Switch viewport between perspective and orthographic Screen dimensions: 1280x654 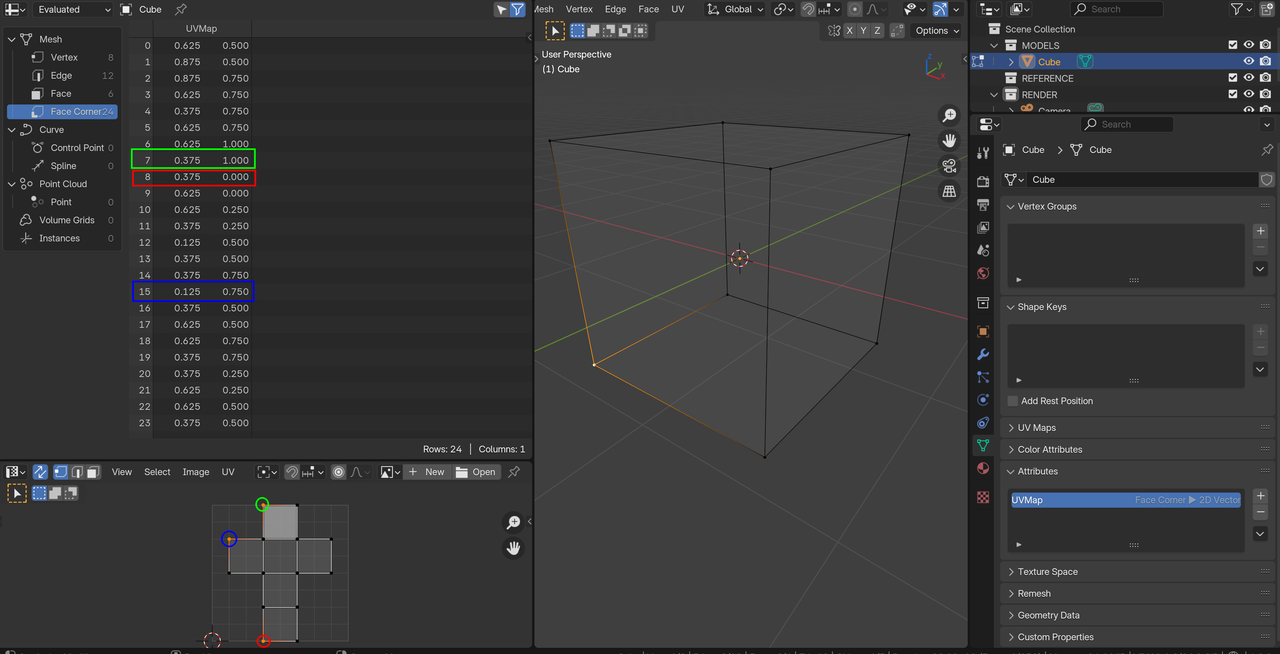tap(949, 191)
